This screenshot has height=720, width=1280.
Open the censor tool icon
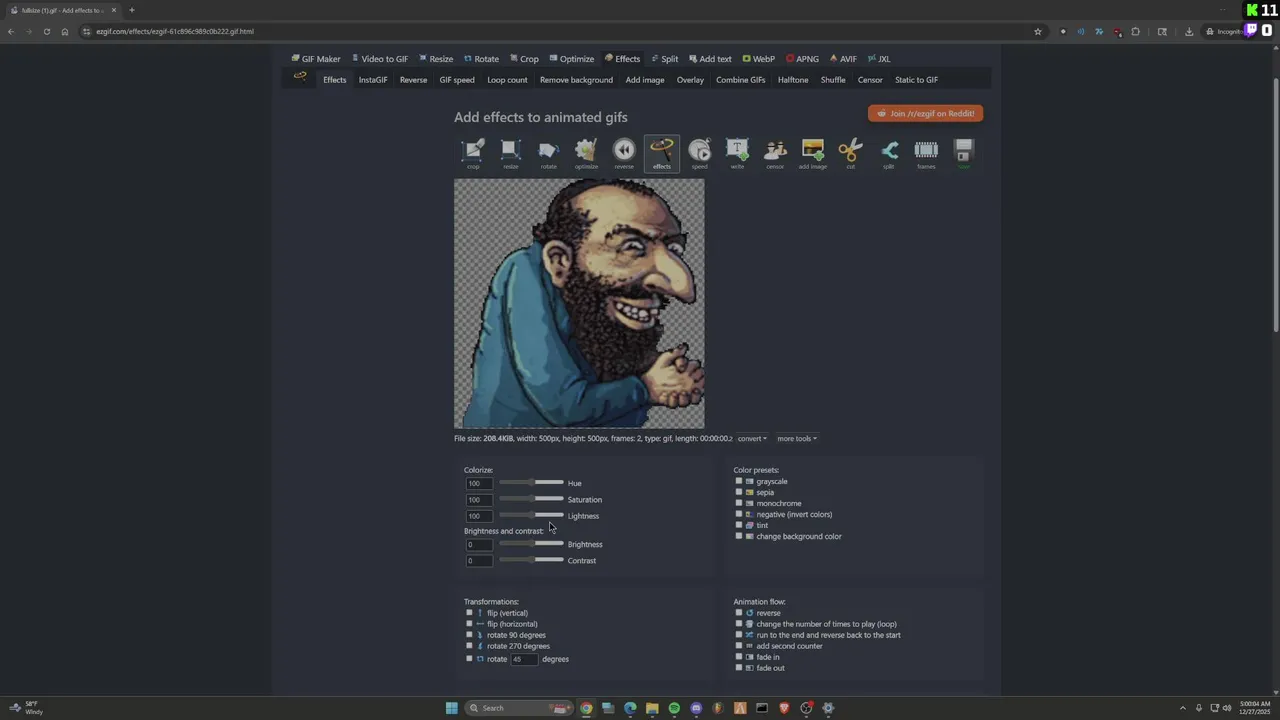point(775,151)
